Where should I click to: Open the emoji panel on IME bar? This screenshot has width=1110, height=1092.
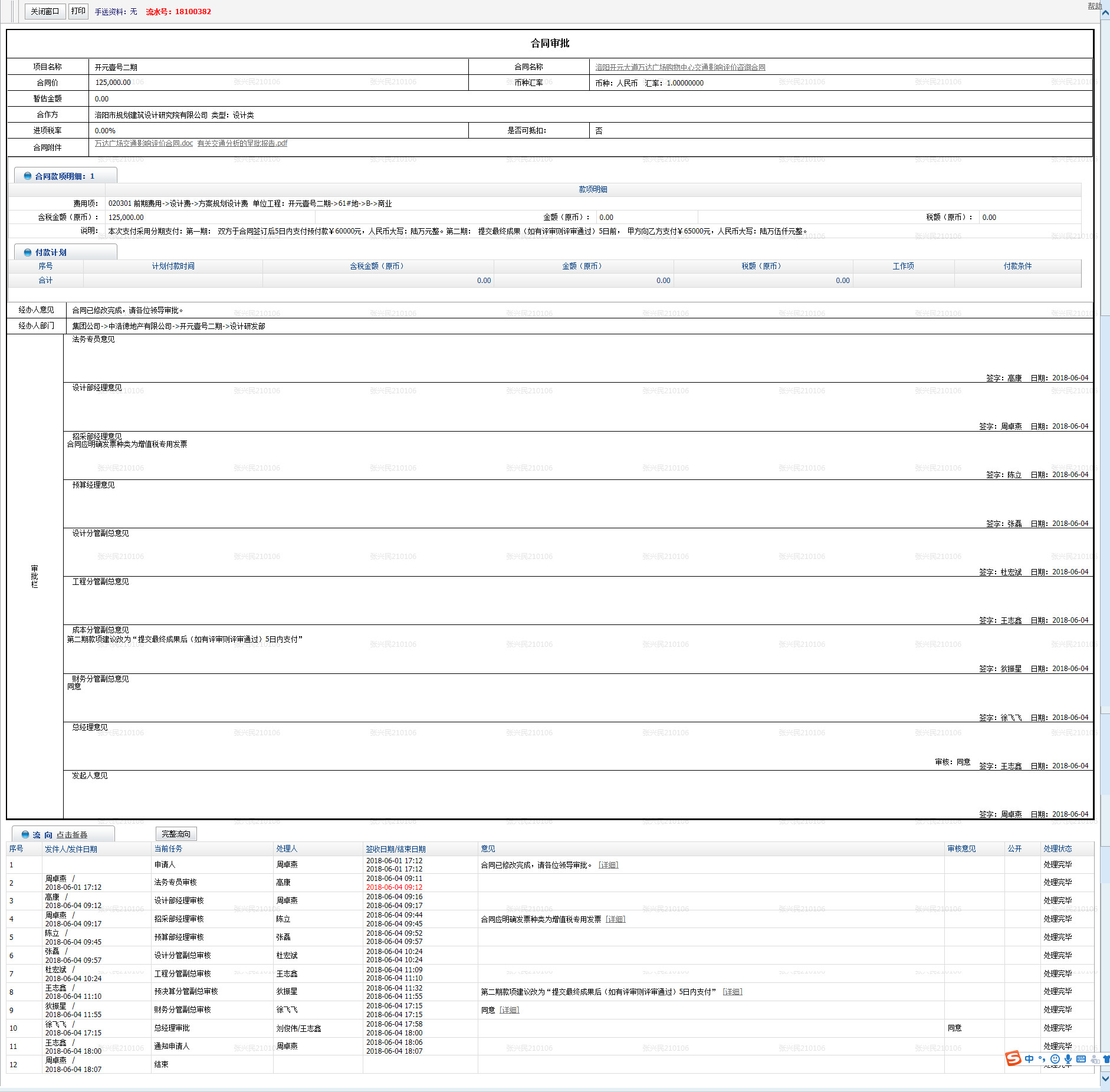point(1055,1059)
